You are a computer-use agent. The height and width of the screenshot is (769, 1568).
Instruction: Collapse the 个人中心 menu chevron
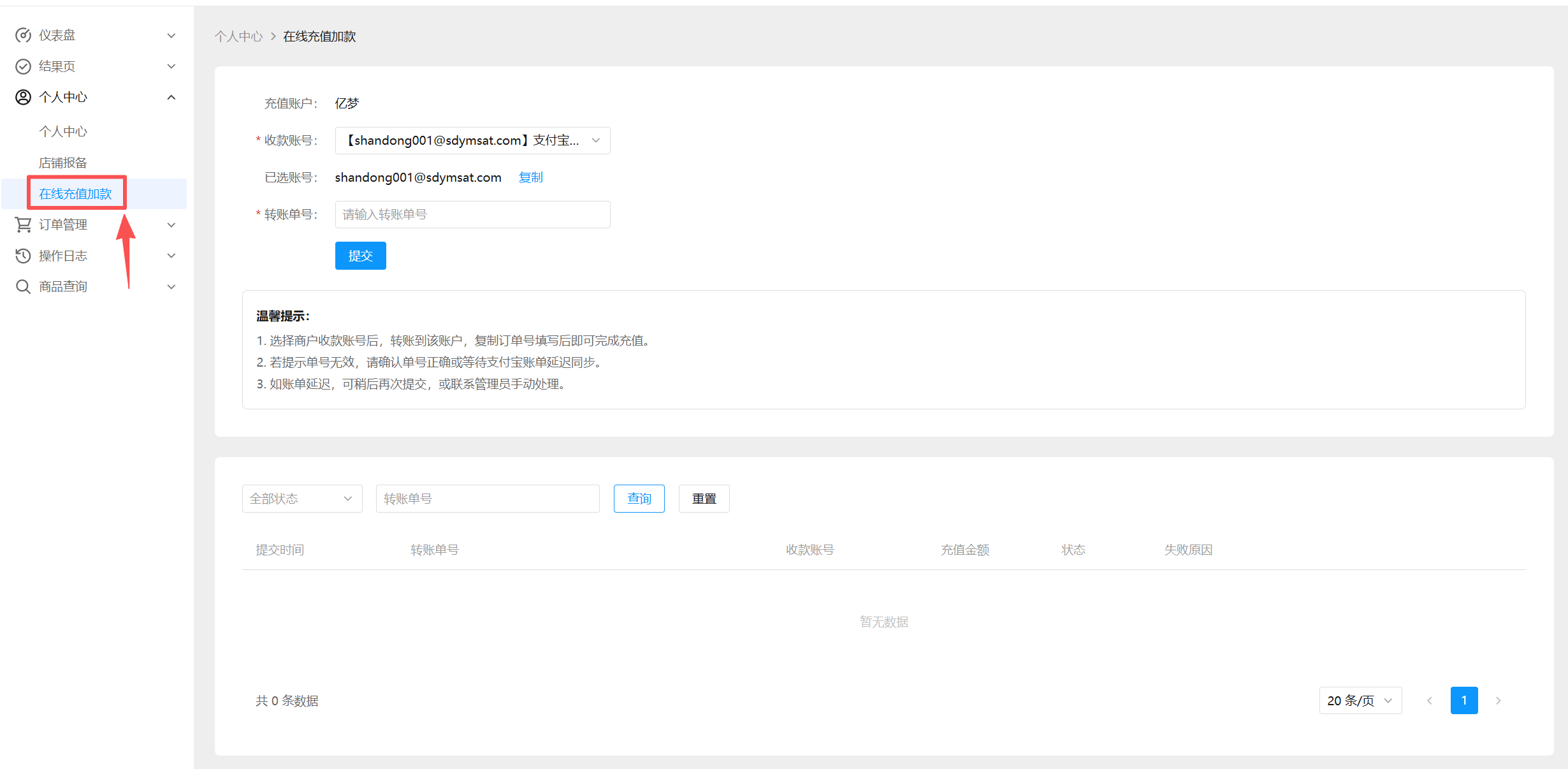pos(171,97)
